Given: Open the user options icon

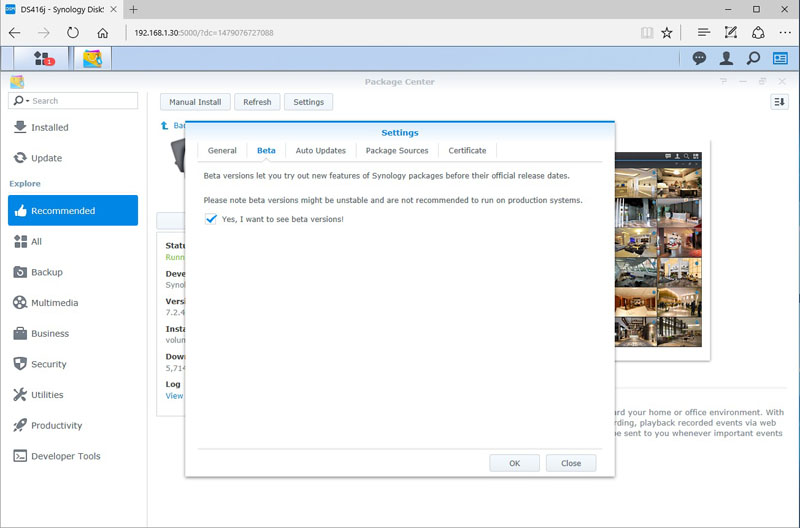Looking at the screenshot, I should tap(726, 58).
